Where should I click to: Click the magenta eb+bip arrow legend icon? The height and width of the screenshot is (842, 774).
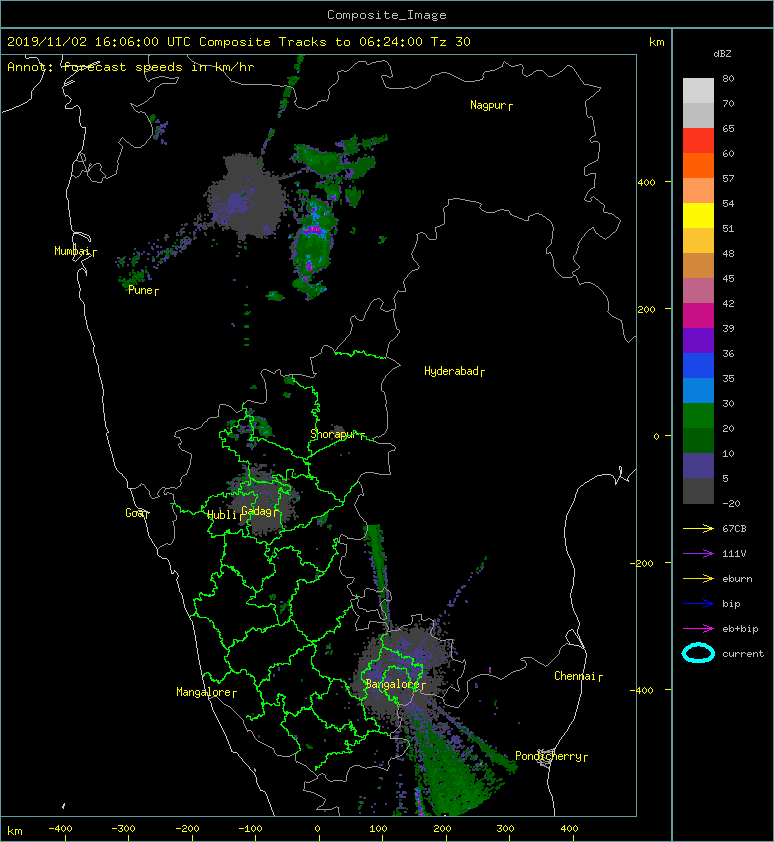click(698, 629)
